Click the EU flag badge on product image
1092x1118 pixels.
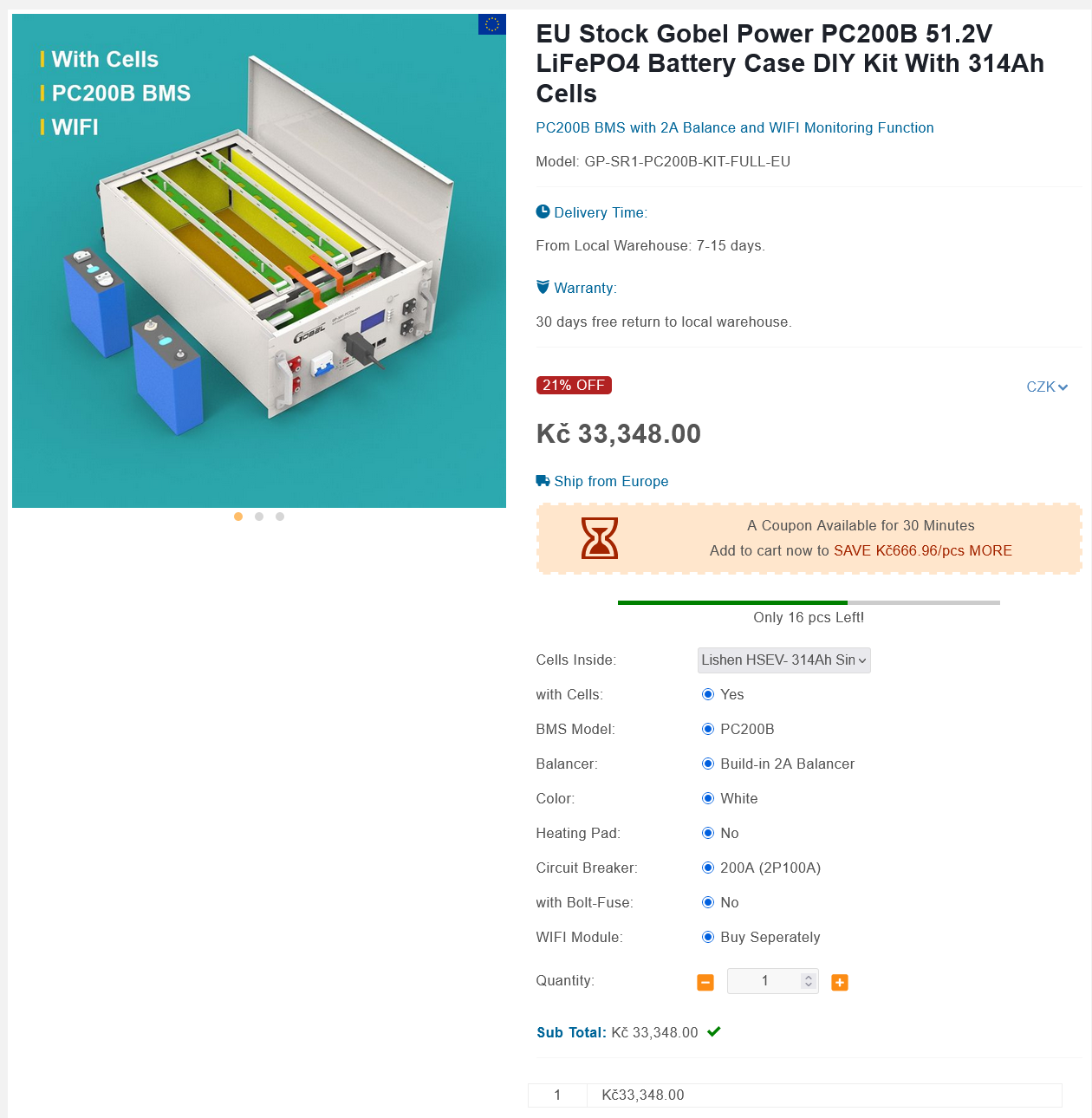[491, 24]
